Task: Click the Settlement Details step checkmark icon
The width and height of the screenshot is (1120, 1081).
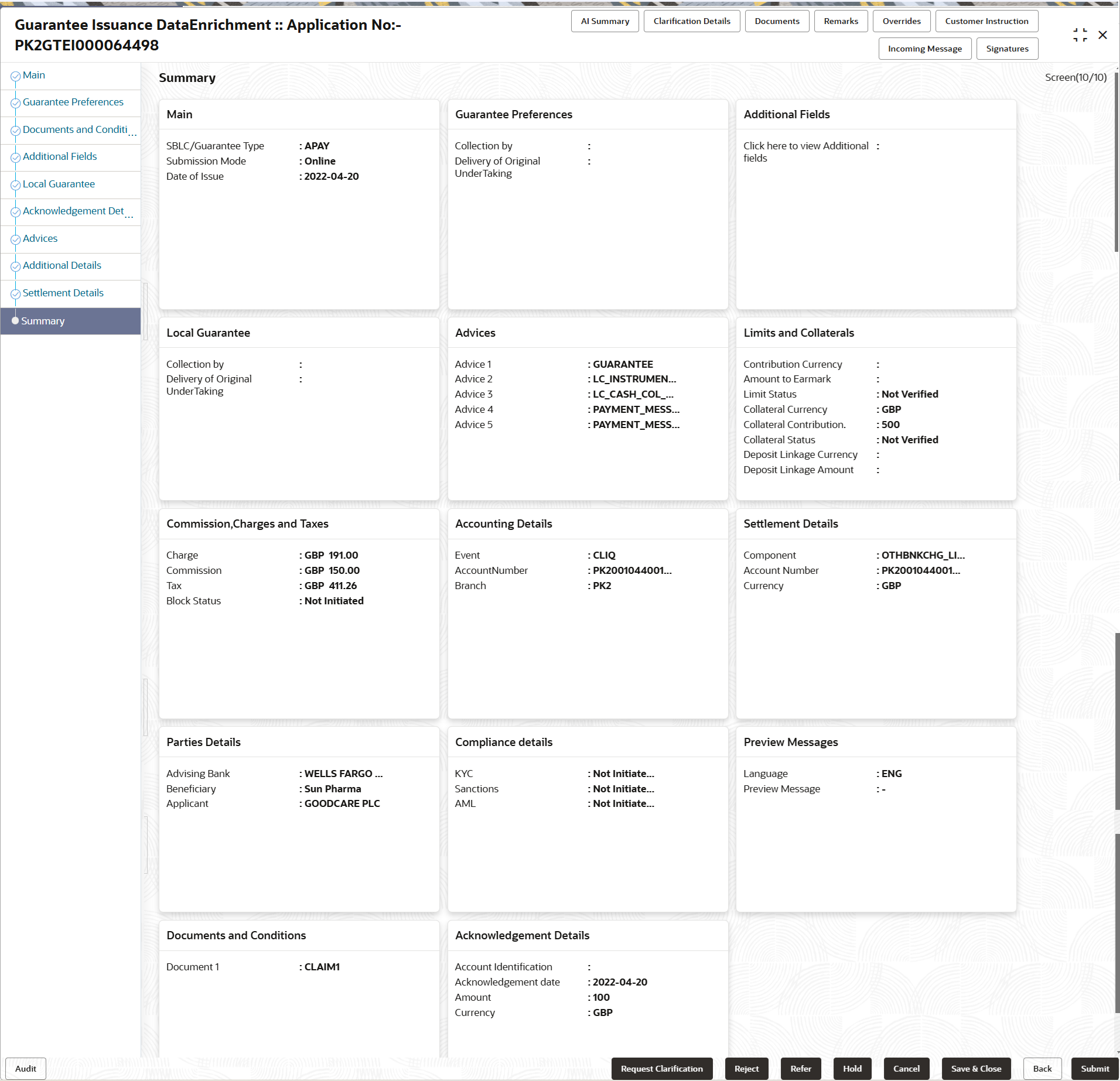Action: (x=15, y=294)
